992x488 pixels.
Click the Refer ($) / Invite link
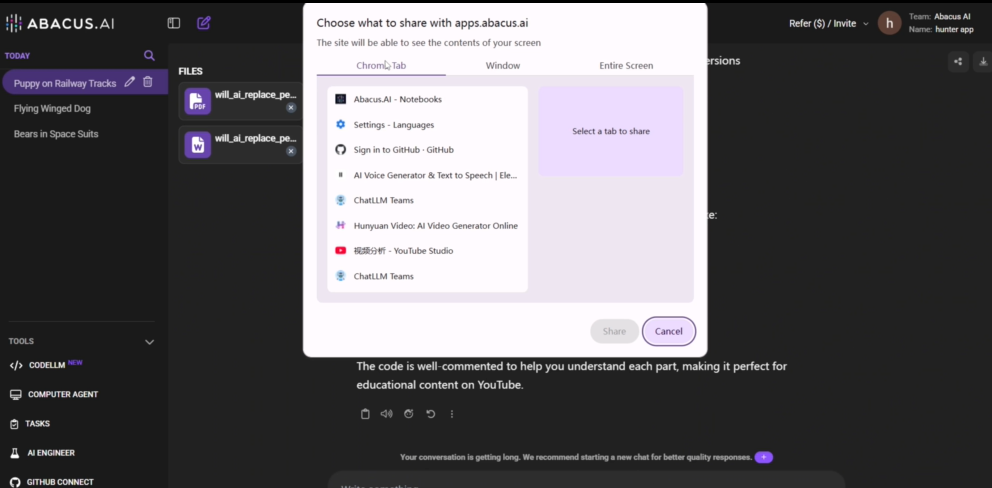(x=822, y=24)
